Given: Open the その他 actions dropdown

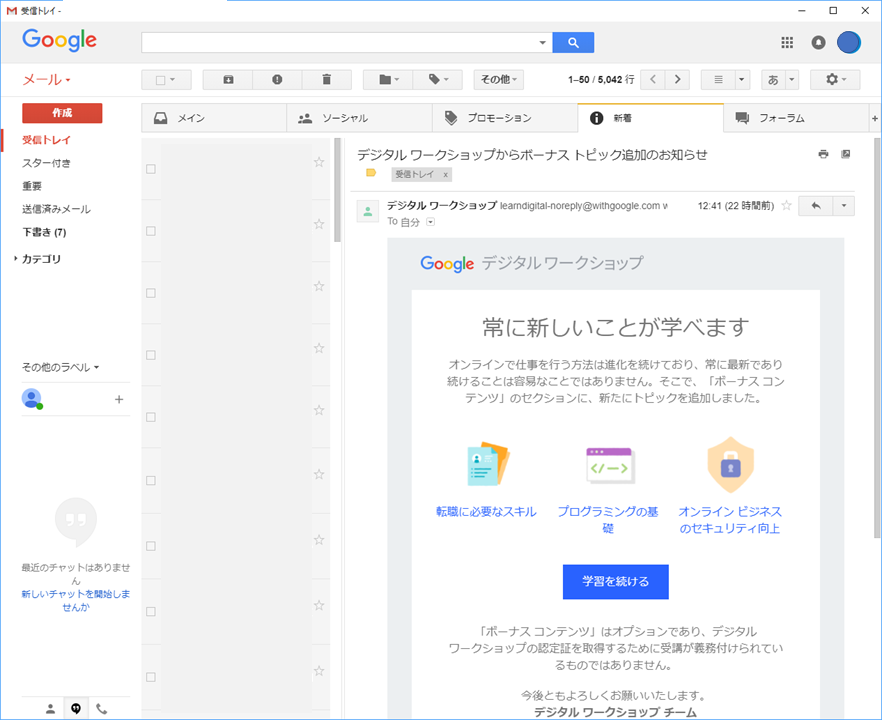Looking at the screenshot, I should tap(499, 79).
